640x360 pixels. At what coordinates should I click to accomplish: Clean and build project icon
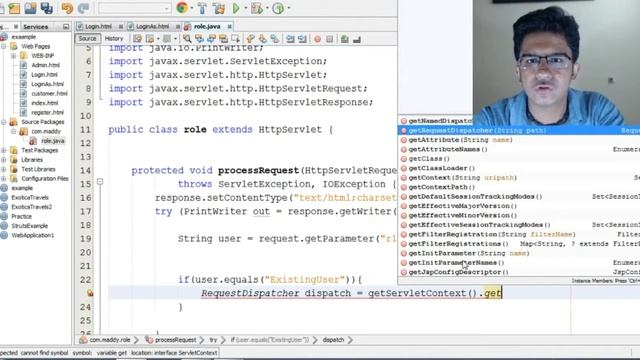(219, 8)
